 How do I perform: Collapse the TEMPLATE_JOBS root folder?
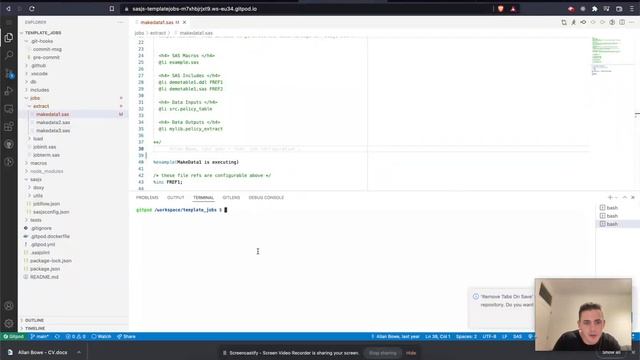click(43, 33)
